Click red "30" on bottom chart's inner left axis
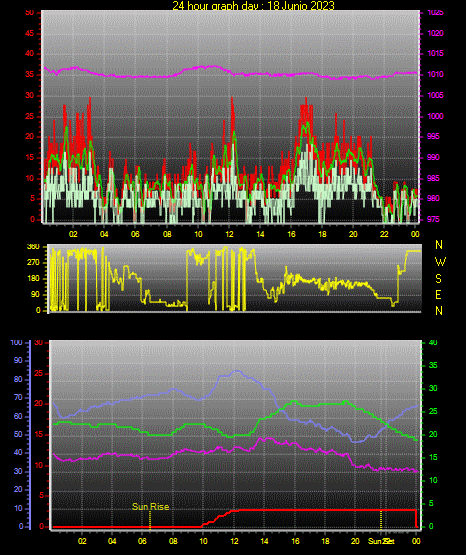This screenshot has width=466, height=555. coord(39,343)
